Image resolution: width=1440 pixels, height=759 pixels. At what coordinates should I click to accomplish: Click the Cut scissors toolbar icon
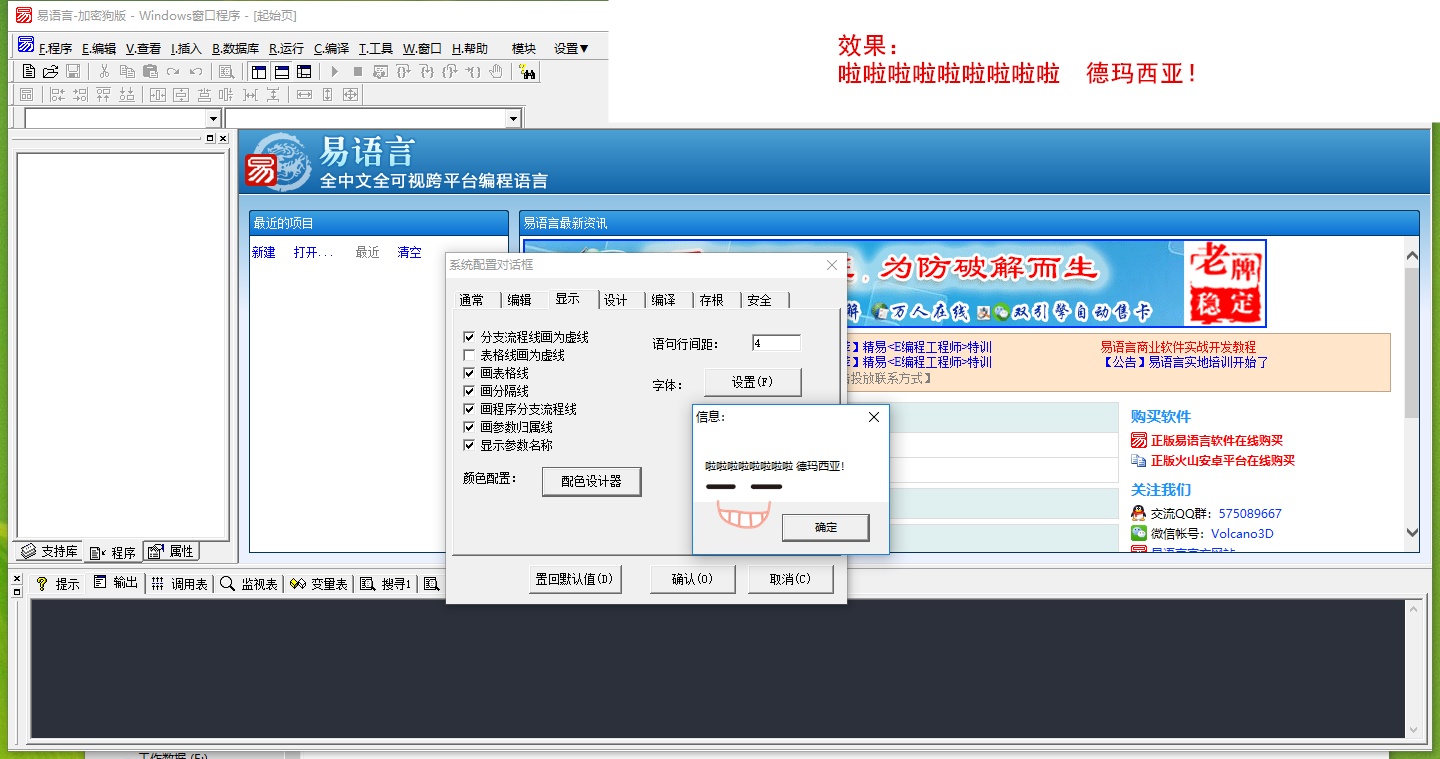104,72
